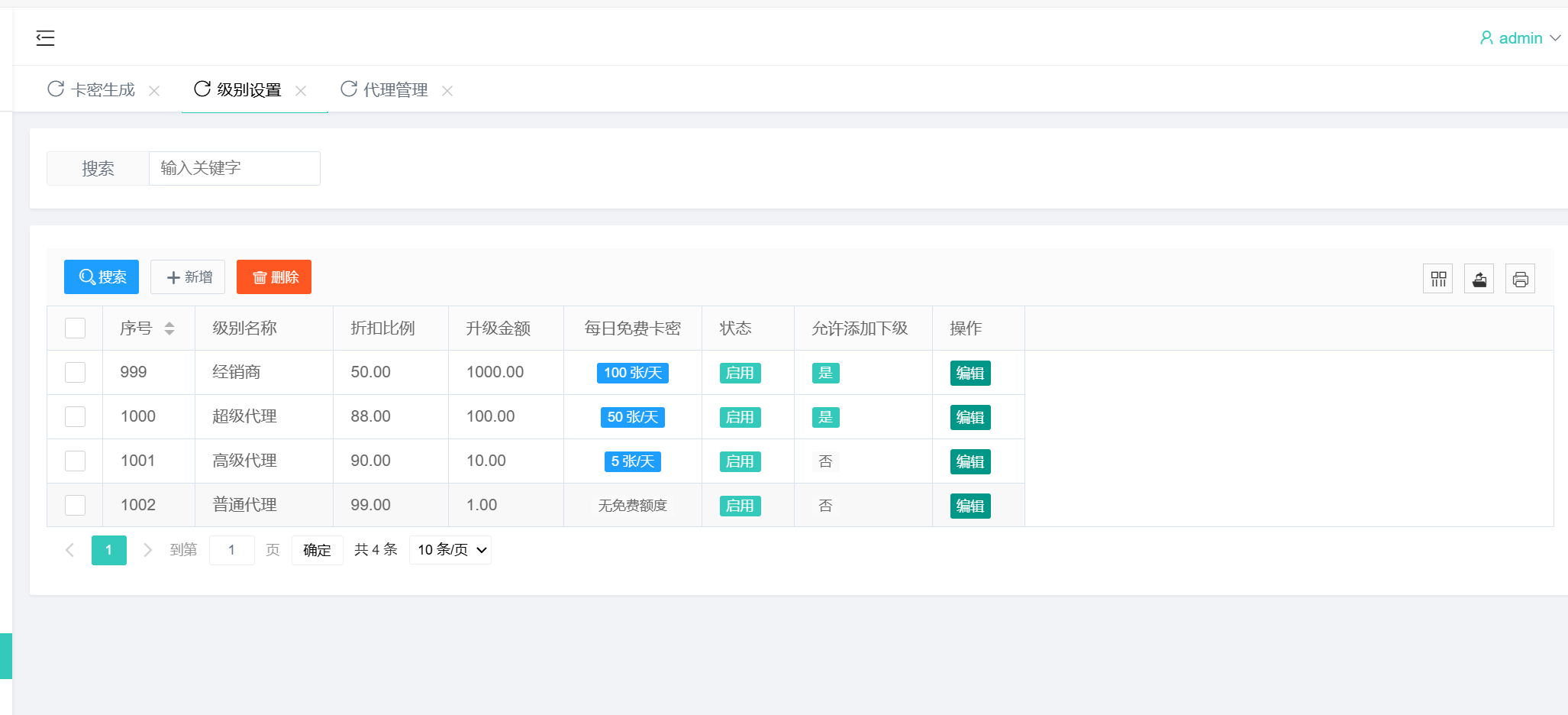
Task: Check the row 1001 高级代理 checkbox
Action: click(75, 461)
